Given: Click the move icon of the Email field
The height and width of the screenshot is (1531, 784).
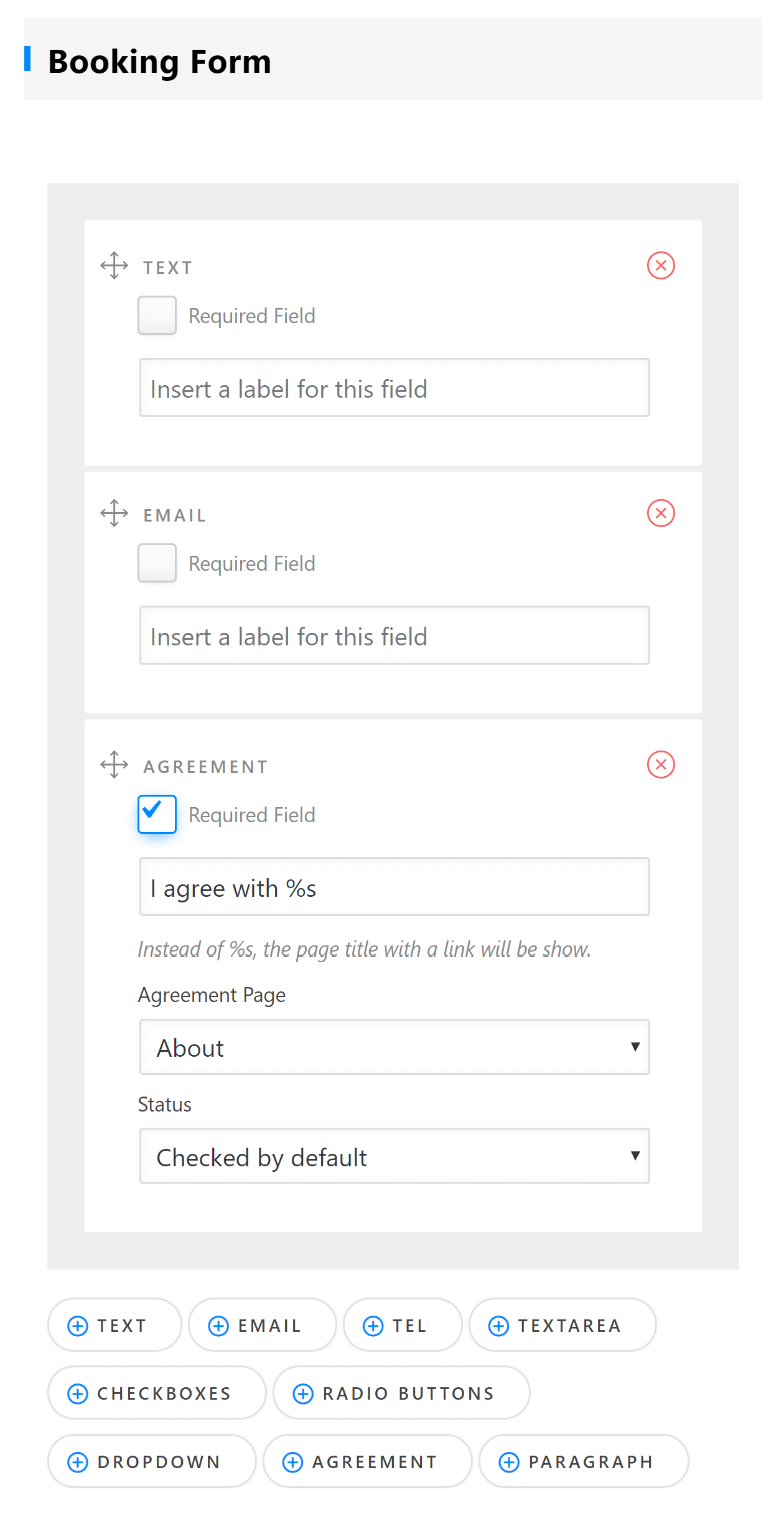Looking at the screenshot, I should coord(114,513).
